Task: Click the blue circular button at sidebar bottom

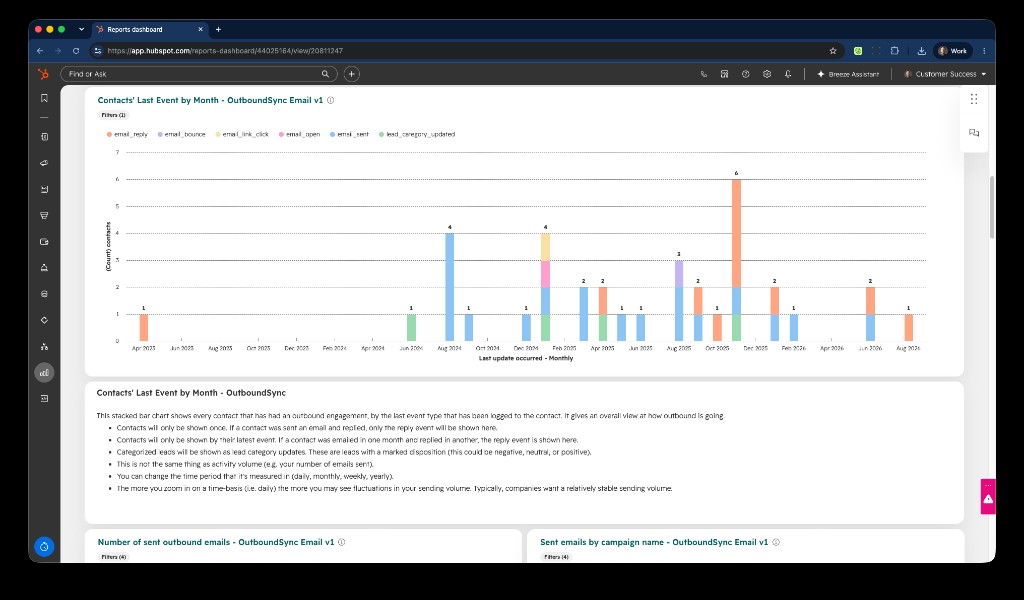Action: (44, 546)
